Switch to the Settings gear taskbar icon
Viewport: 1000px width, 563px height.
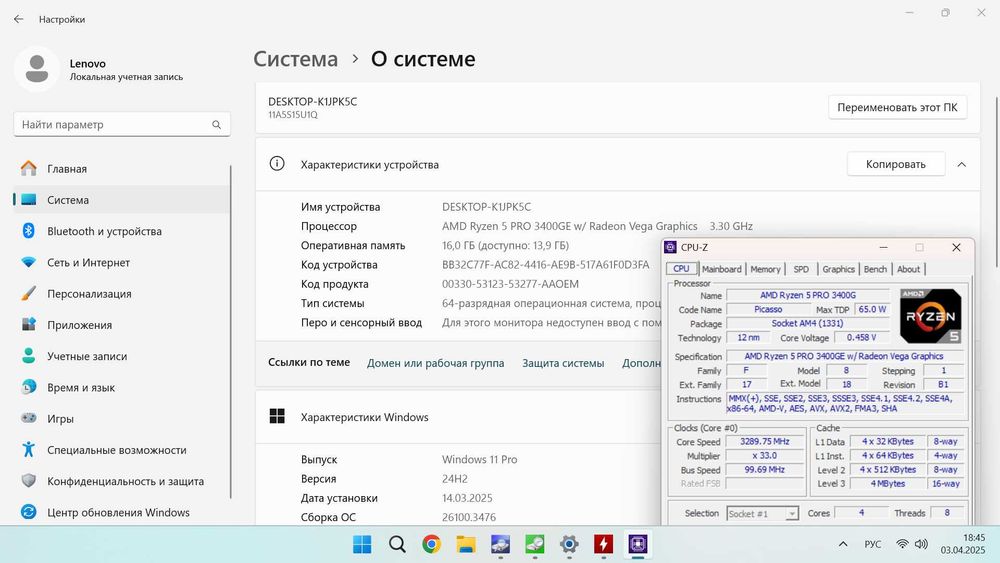[x=569, y=545]
